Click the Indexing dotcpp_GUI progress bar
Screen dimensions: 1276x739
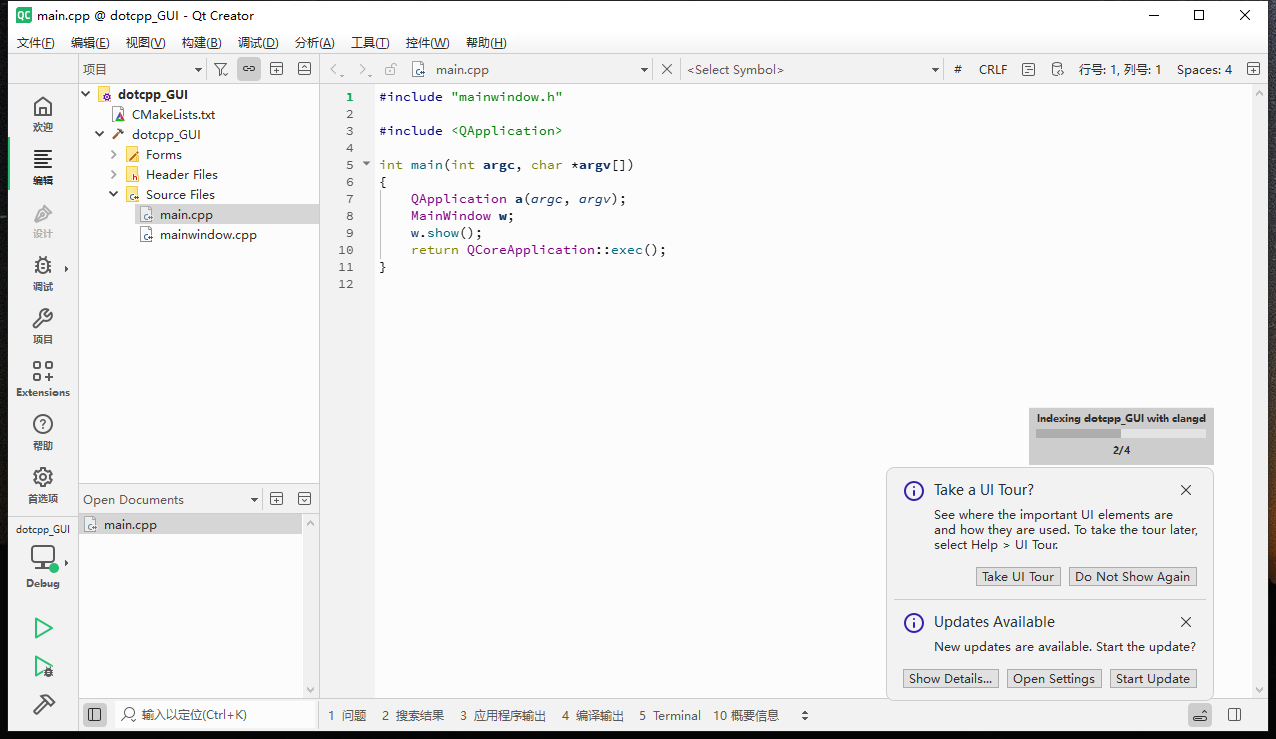1121,434
